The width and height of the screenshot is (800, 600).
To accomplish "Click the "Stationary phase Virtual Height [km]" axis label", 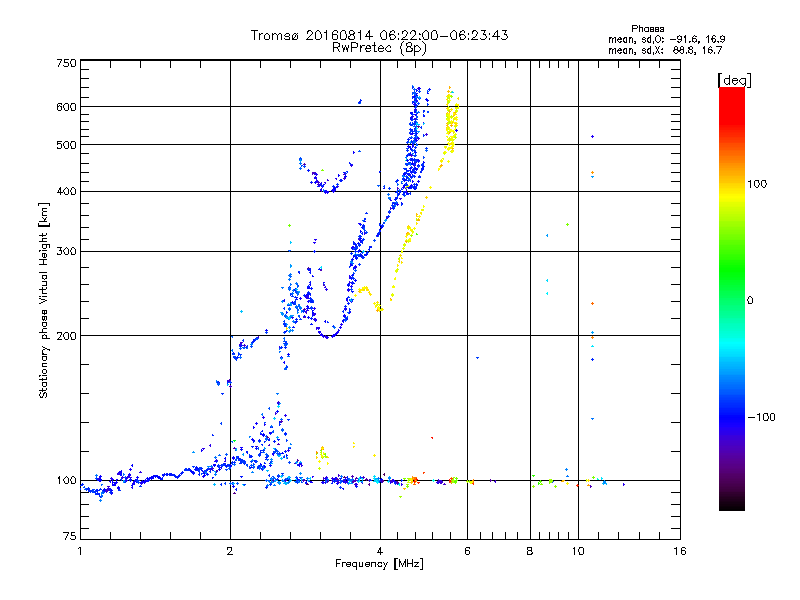I will [x=43, y=301].
